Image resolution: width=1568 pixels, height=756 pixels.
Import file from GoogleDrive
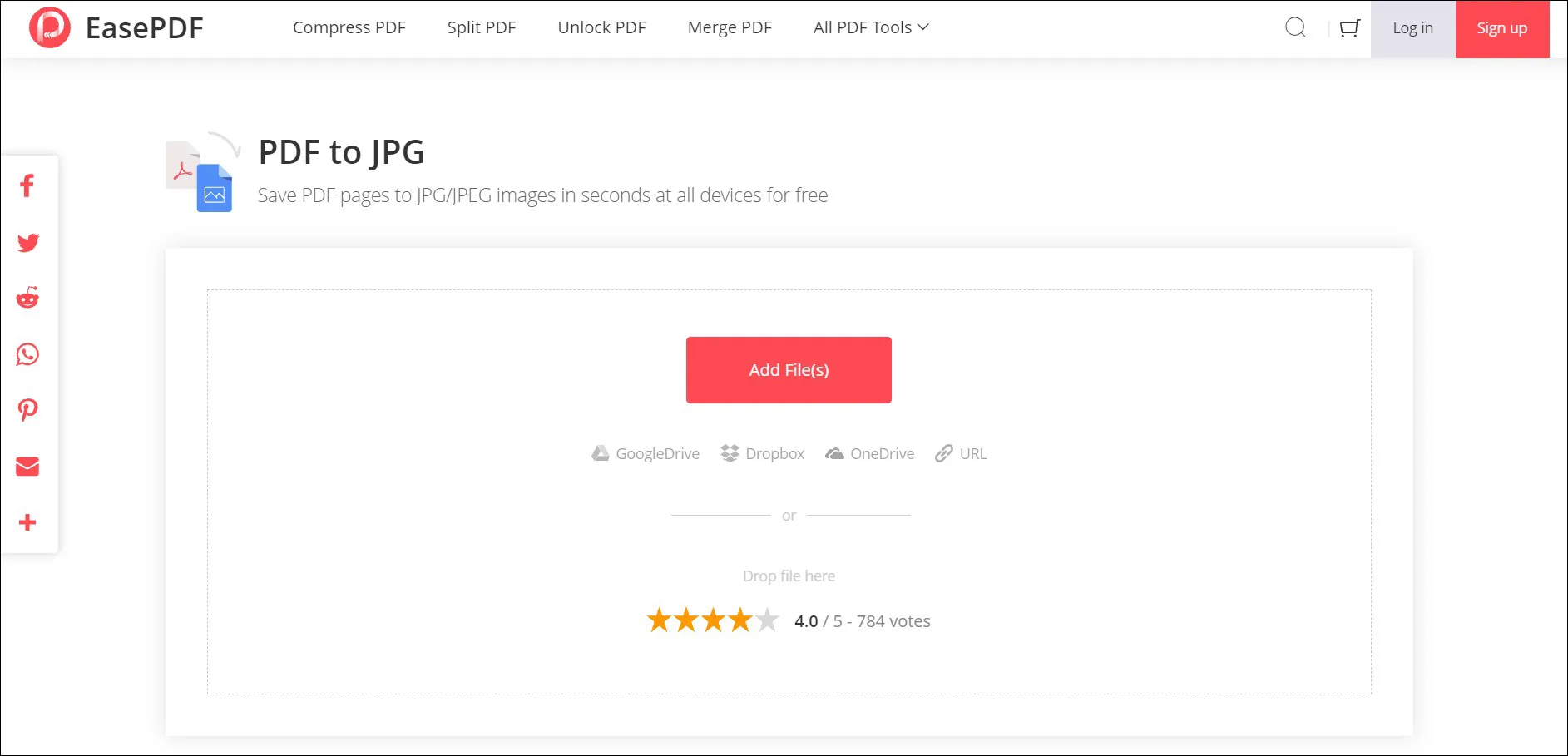646,454
